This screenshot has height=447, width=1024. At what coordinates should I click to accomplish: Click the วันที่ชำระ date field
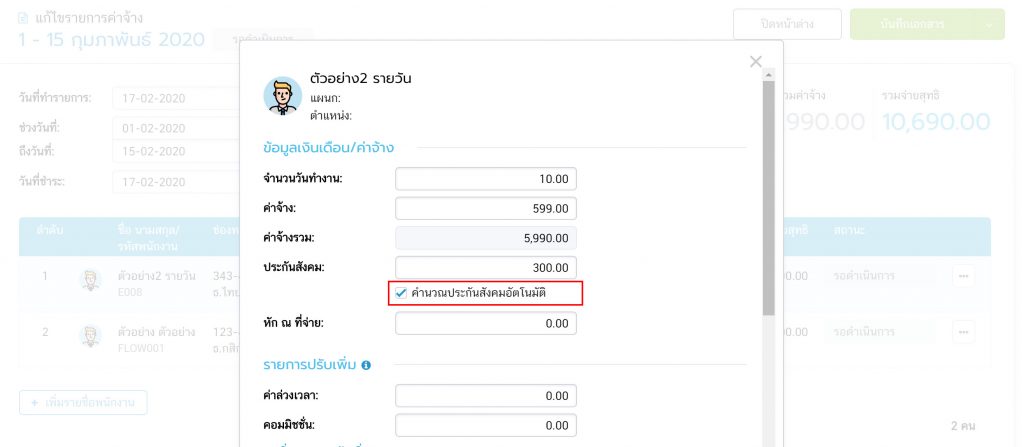point(176,182)
